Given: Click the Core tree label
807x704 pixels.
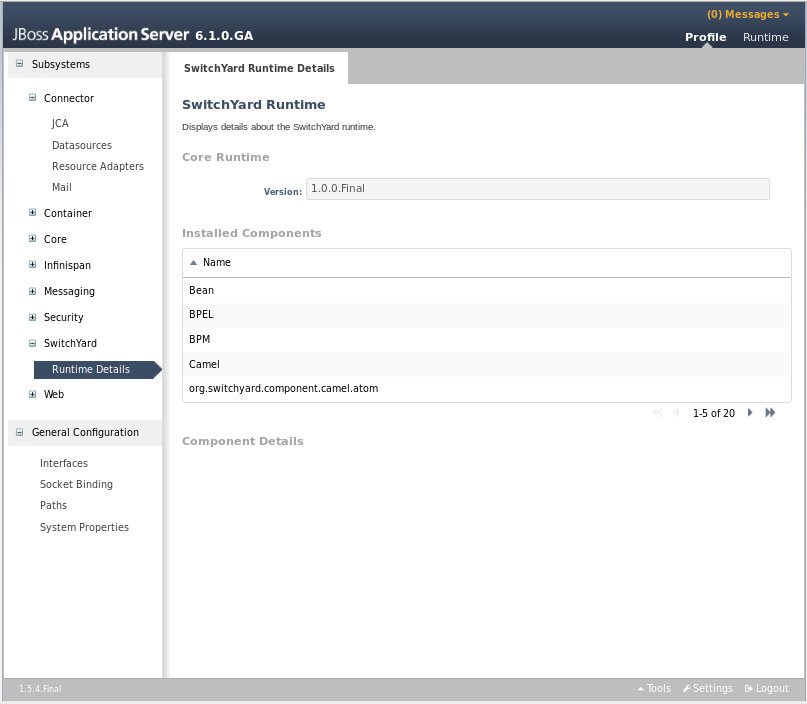Looking at the screenshot, I should (55, 239).
